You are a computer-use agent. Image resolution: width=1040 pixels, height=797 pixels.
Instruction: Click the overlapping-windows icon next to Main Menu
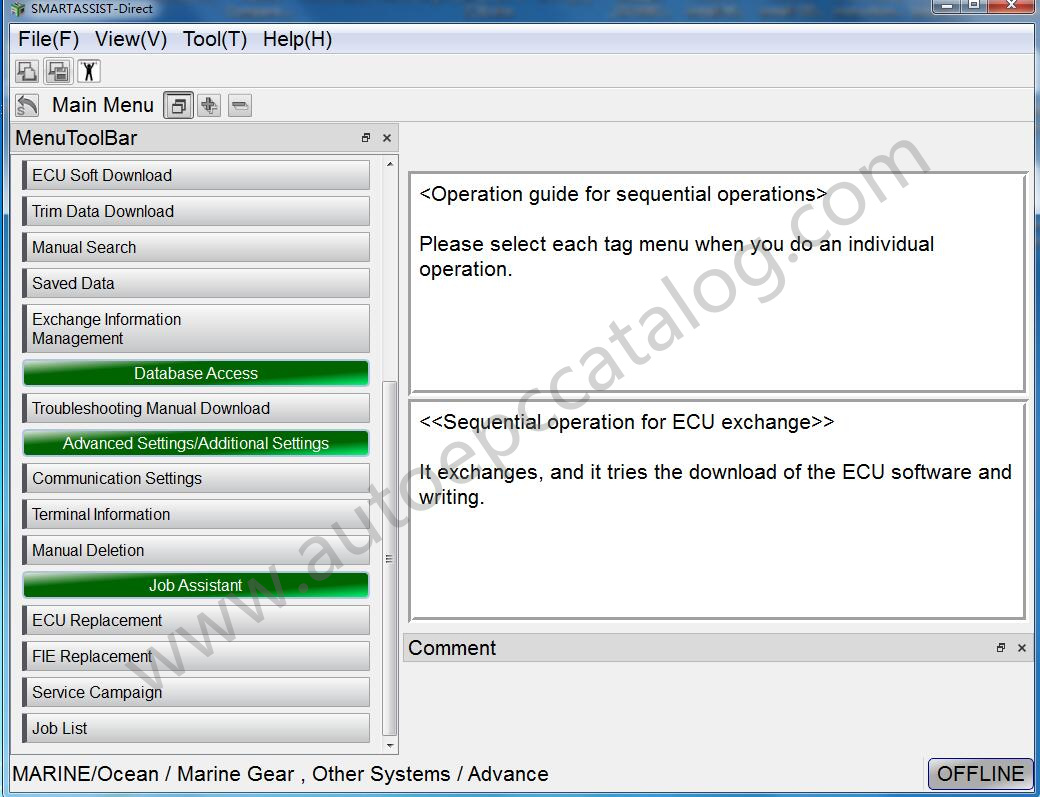pos(178,105)
